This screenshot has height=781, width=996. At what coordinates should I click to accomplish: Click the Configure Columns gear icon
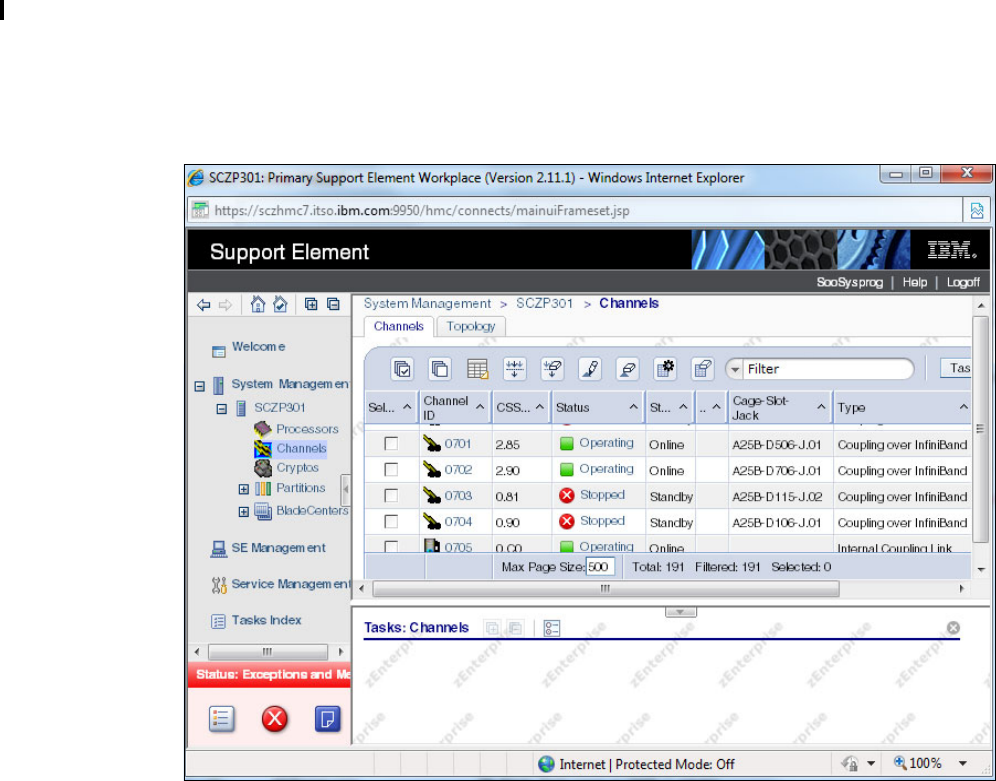click(x=664, y=369)
